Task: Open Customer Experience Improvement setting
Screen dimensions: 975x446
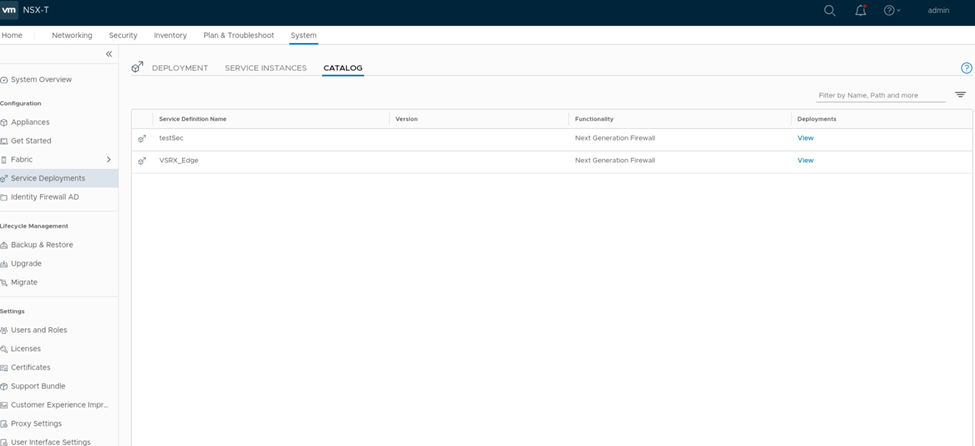Action: click(60, 404)
